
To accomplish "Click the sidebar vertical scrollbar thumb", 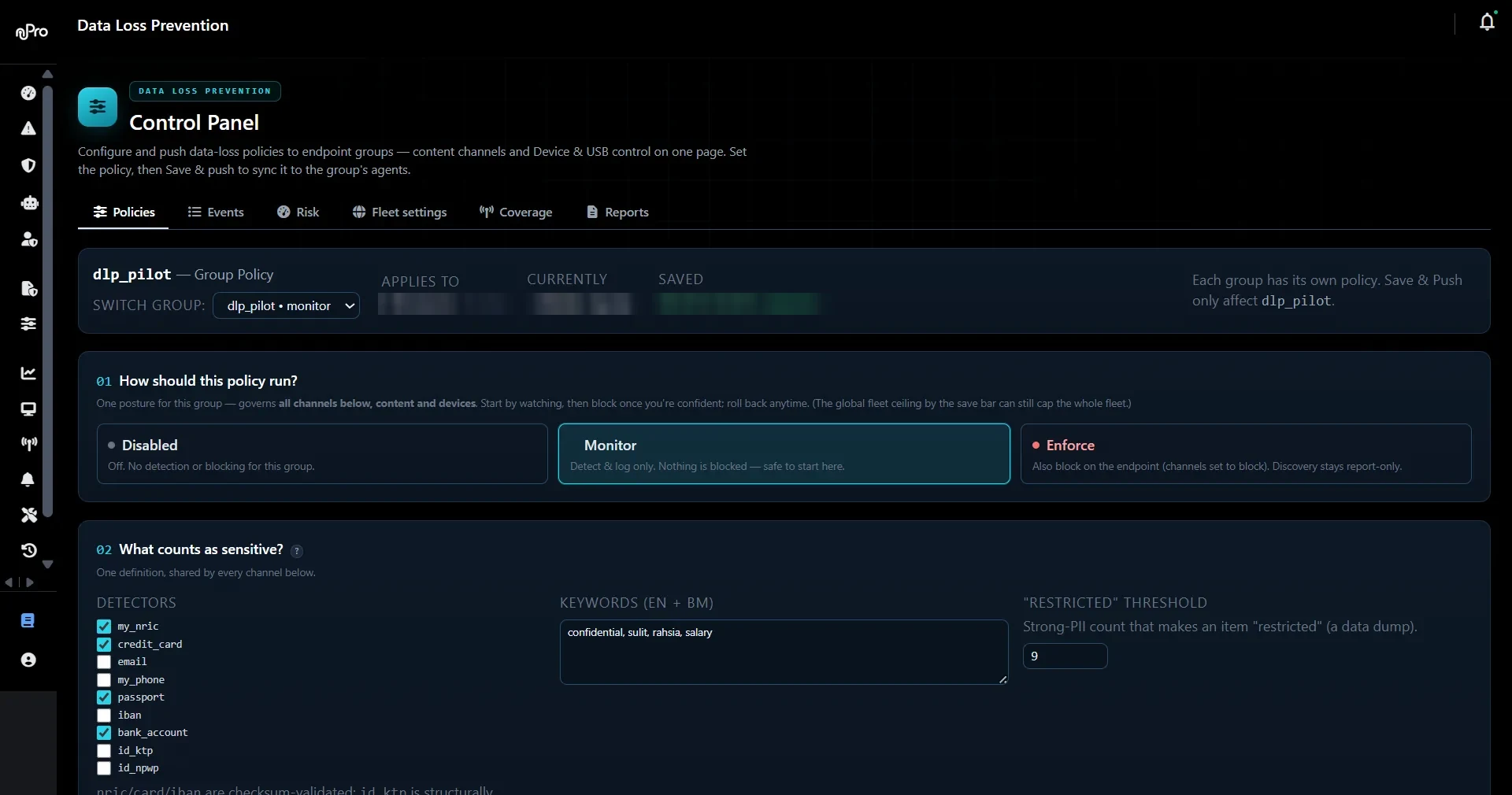I will tap(48, 301).
